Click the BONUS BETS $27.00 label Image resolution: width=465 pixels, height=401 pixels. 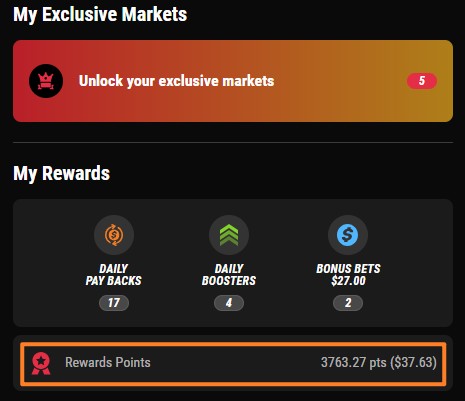coord(348,275)
